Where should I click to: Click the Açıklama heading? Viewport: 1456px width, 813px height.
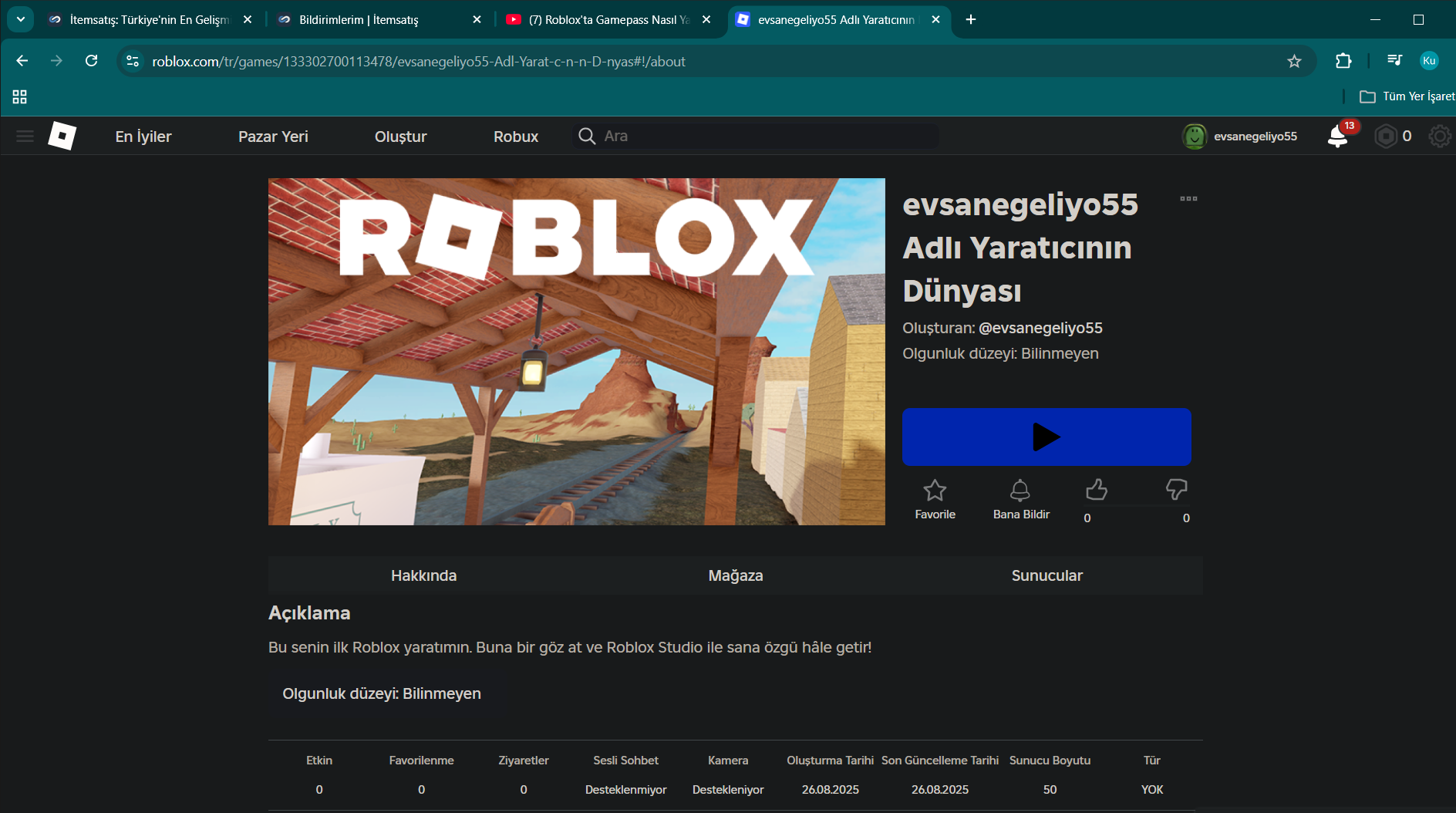tap(309, 613)
